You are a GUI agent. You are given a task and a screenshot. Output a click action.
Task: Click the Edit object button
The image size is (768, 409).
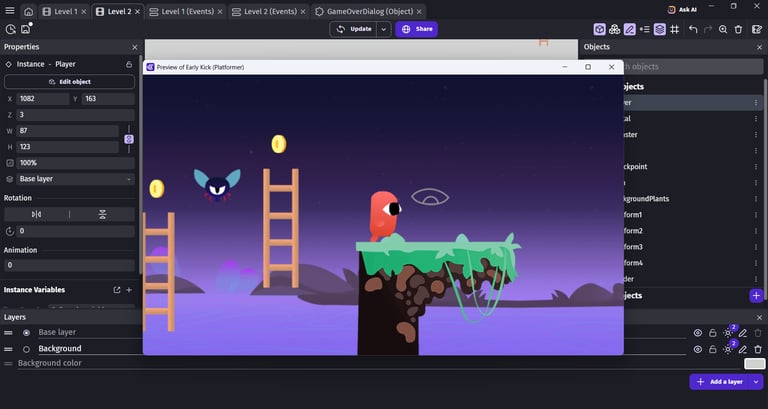[69, 82]
